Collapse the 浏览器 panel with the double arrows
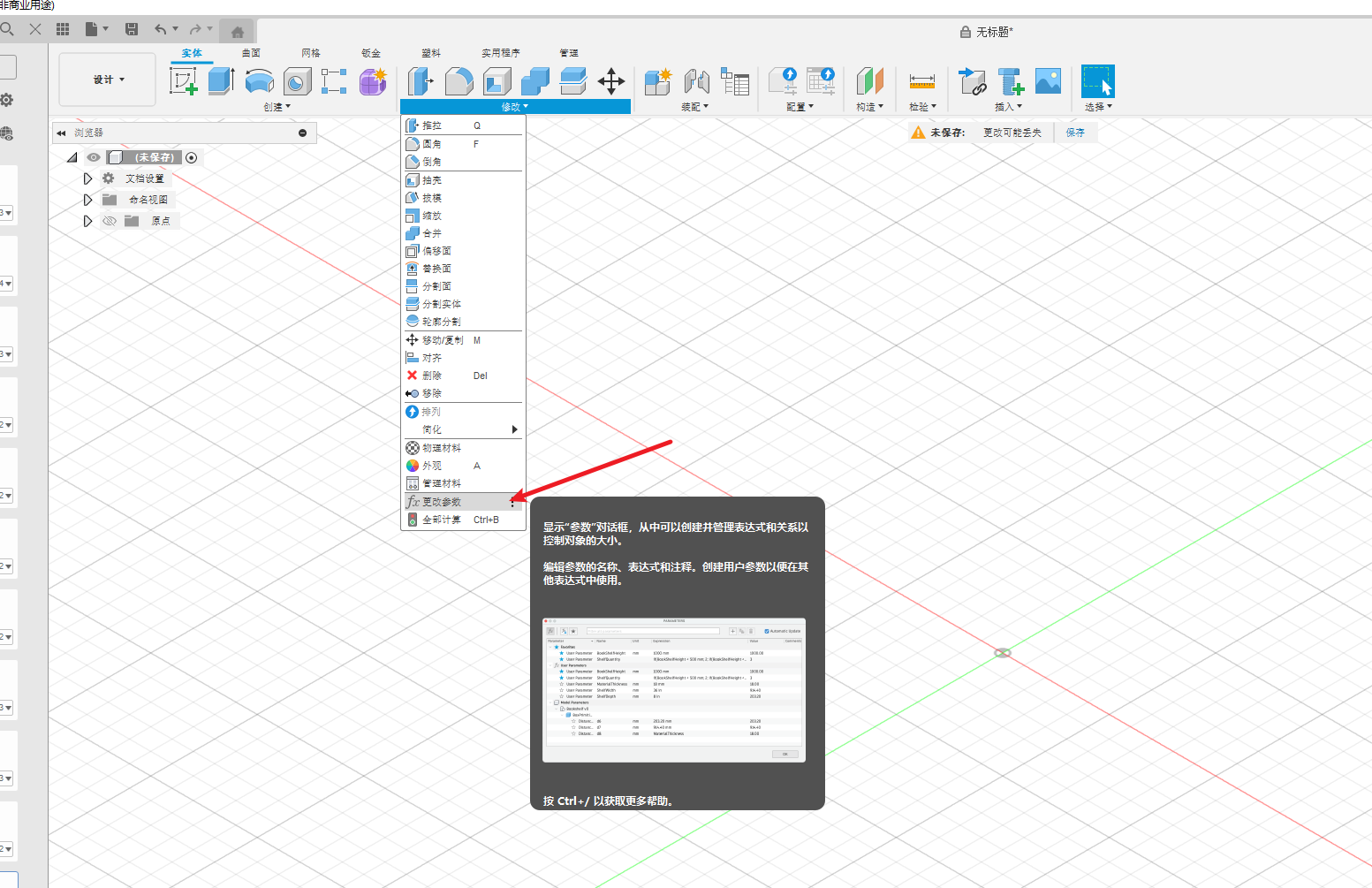1372x888 pixels. coord(61,133)
